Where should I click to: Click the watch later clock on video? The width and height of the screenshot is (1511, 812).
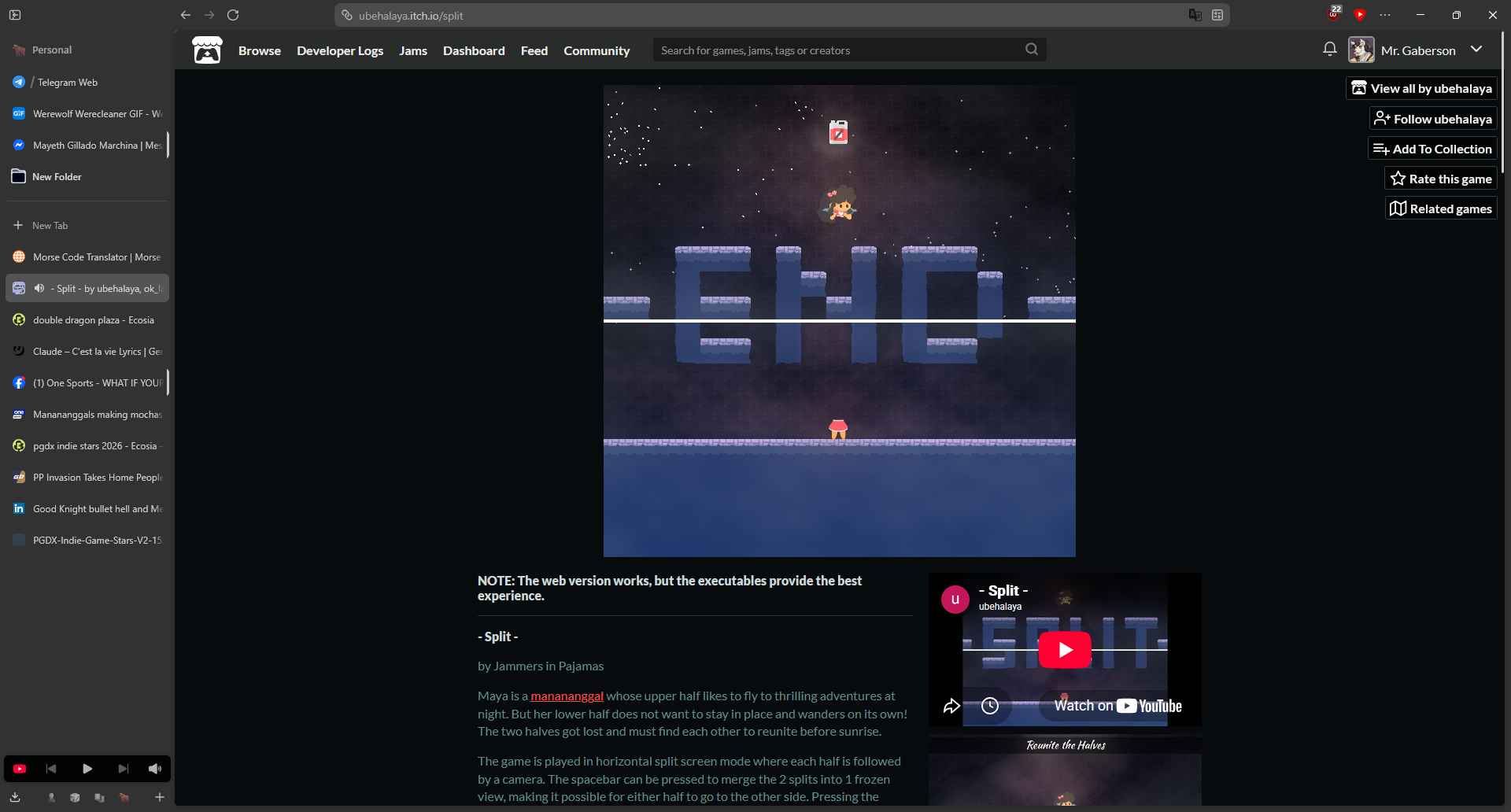[990, 706]
